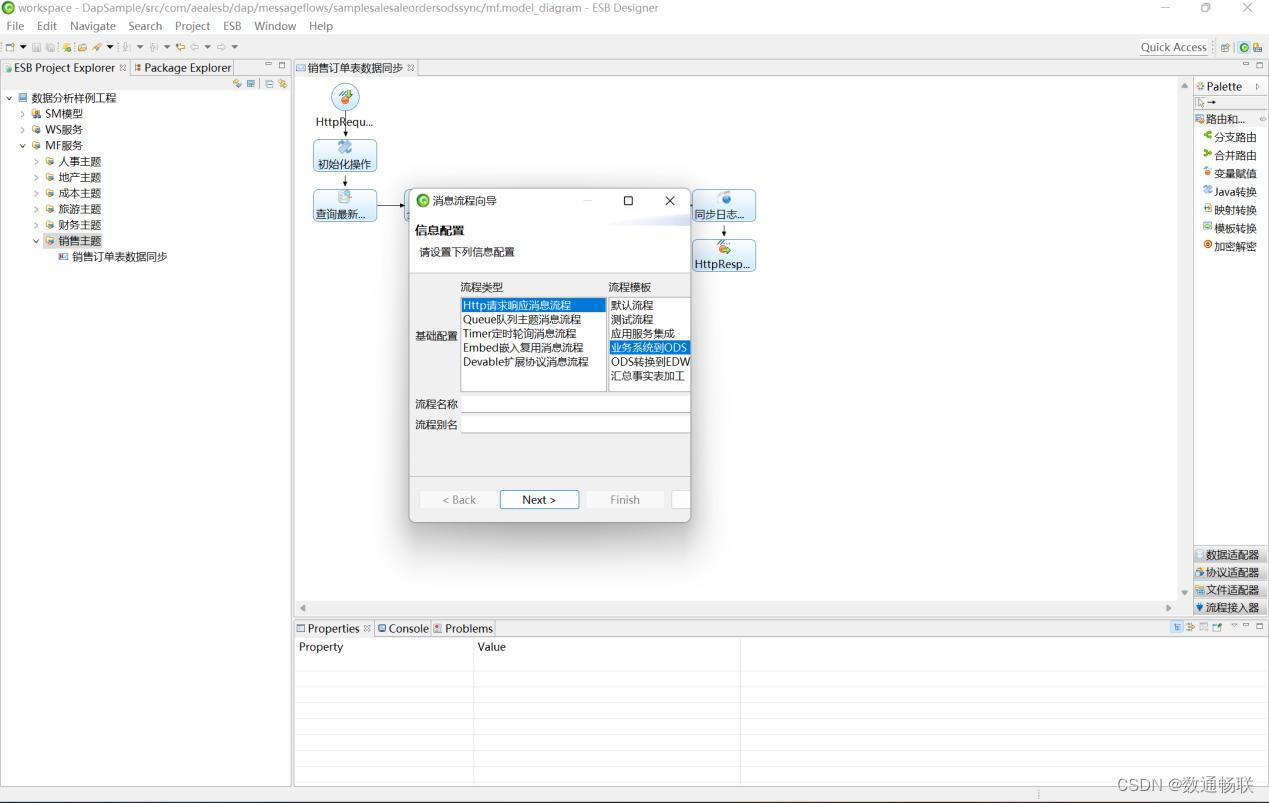This screenshot has width=1269, height=803.
Task: Click Show Categories icon in Properties view
Action: 1177,627
